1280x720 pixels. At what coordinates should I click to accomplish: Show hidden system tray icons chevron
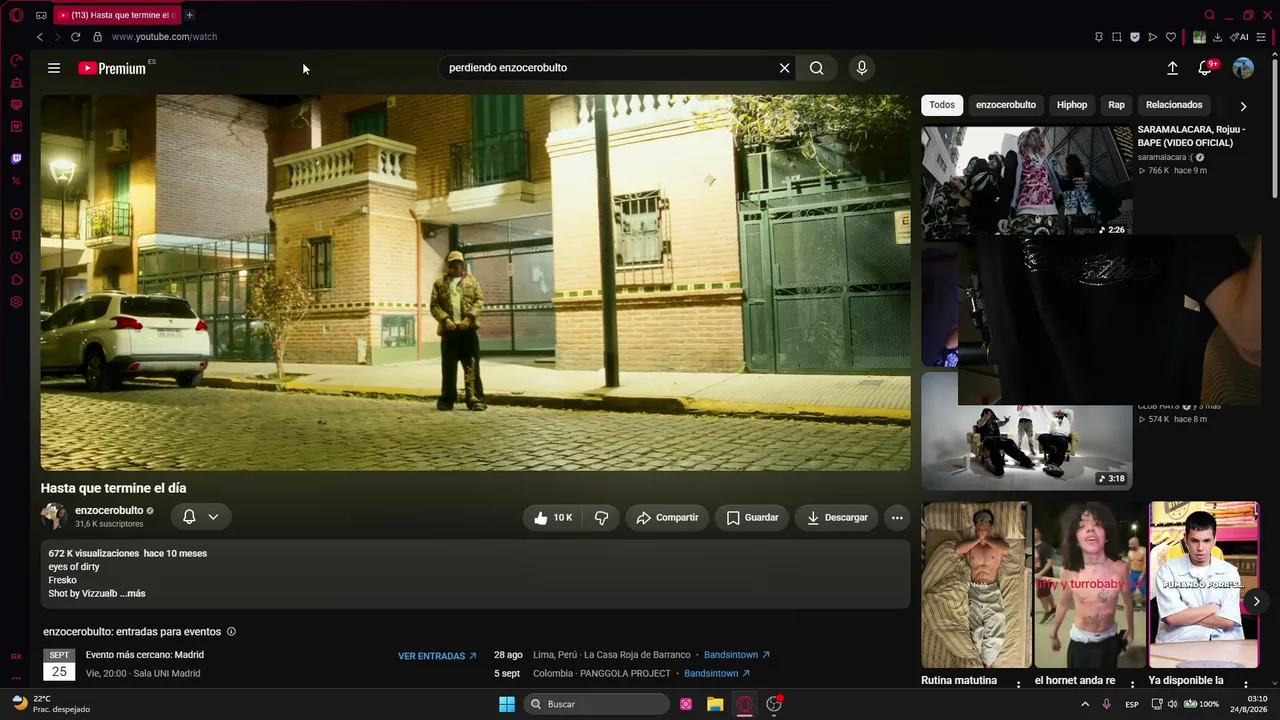(x=1085, y=704)
